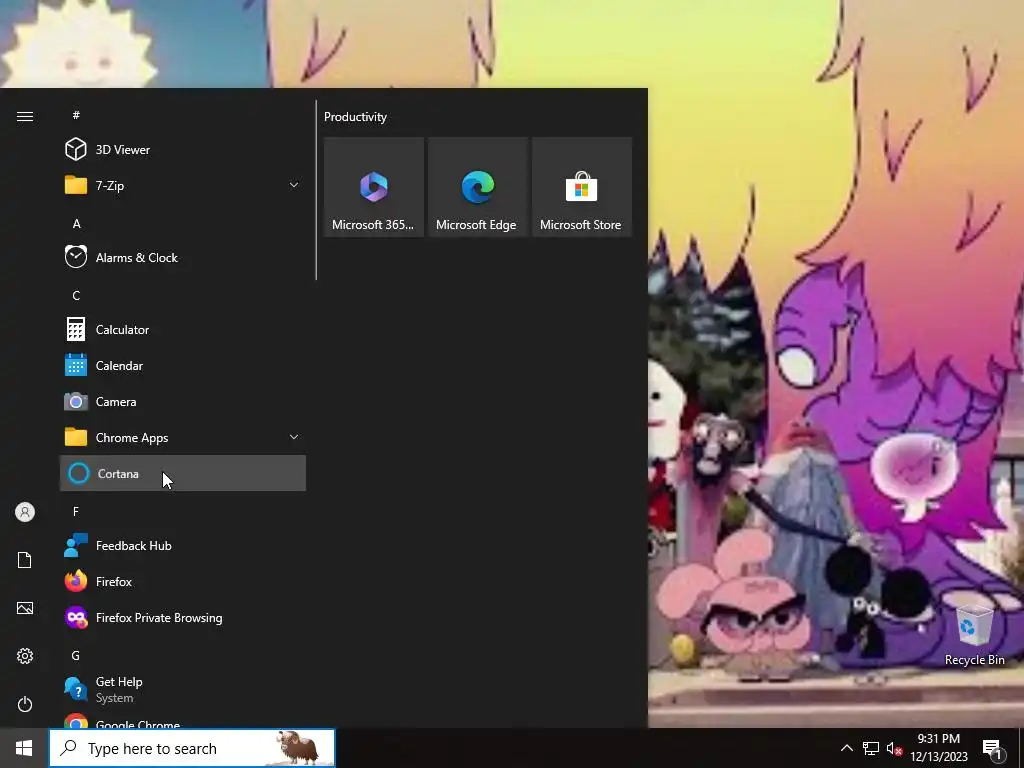Click the 'C' letter group header
1024x768 pixels.
(76, 296)
